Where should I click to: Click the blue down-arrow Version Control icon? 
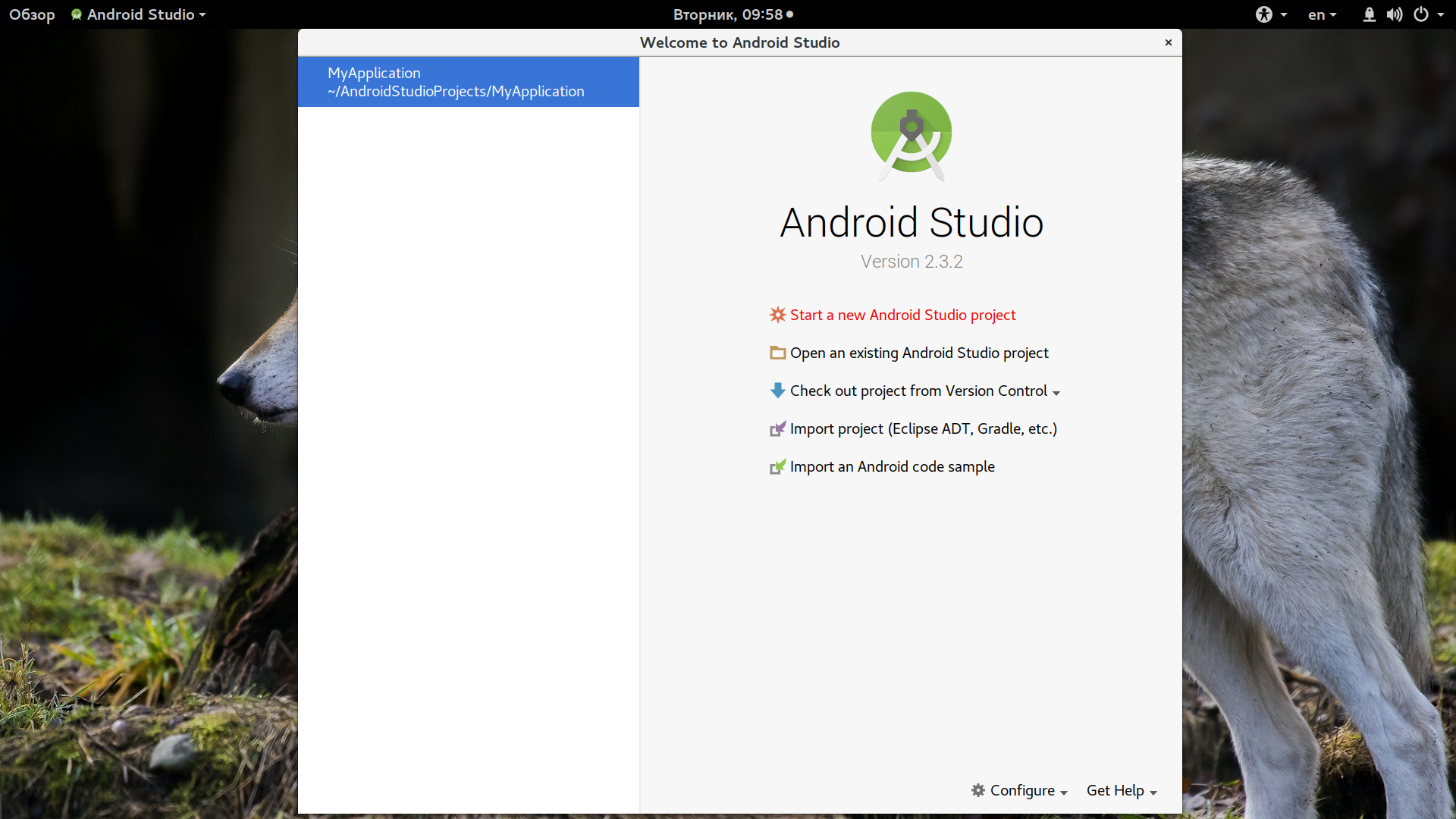pos(777,391)
